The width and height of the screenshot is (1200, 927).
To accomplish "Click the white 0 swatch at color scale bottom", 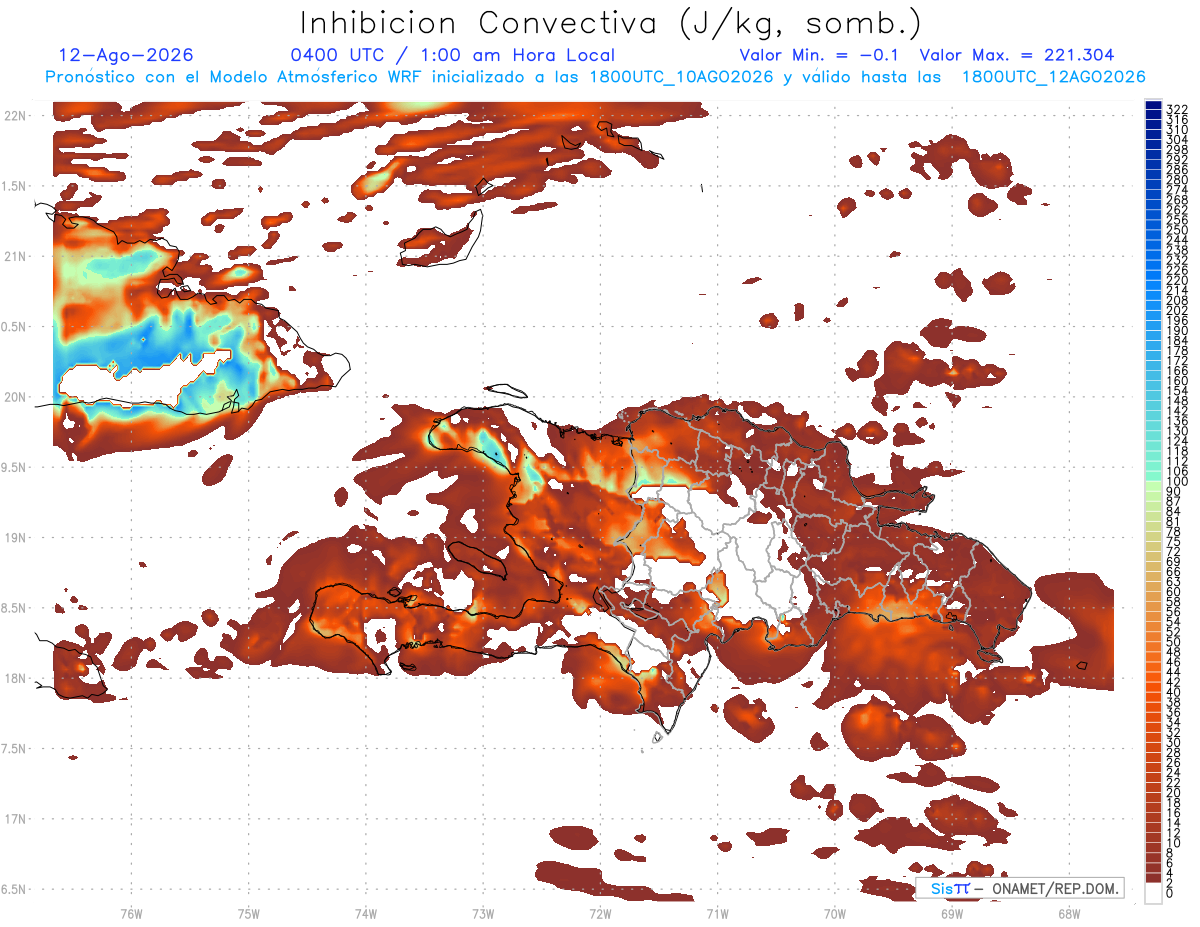I will (x=1154, y=893).
